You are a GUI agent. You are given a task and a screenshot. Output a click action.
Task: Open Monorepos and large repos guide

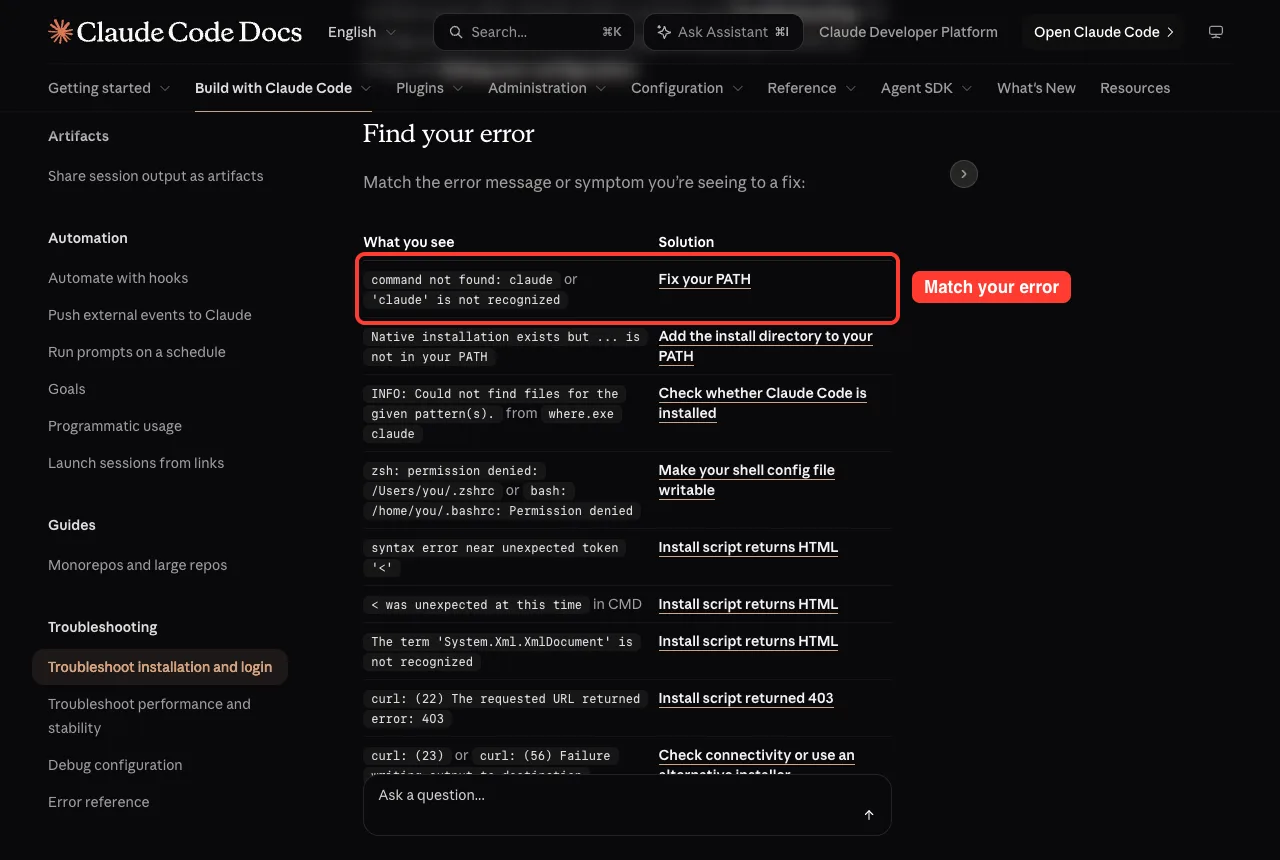click(x=138, y=565)
